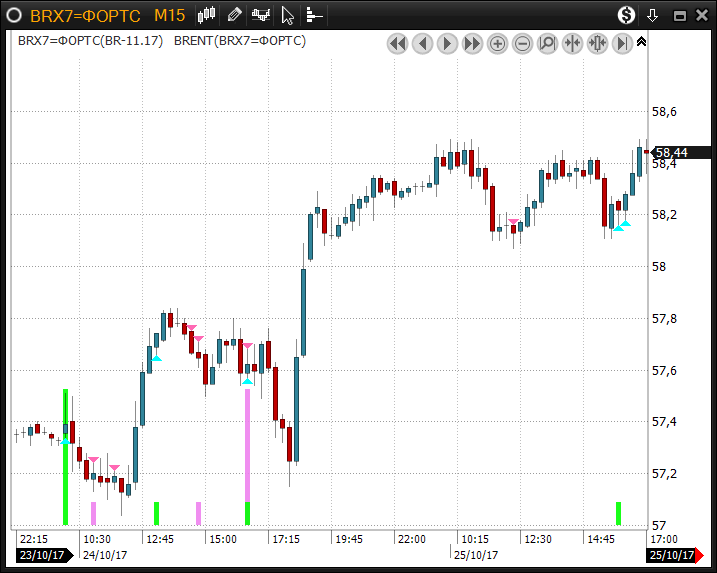The image size is (717, 573).
Task: Zoom out with the minus button
Action: point(522,43)
